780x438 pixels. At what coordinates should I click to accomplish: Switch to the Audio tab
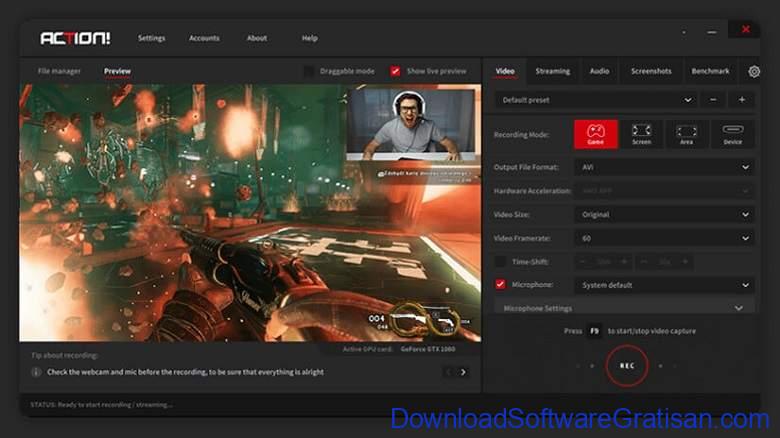coord(599,71)
